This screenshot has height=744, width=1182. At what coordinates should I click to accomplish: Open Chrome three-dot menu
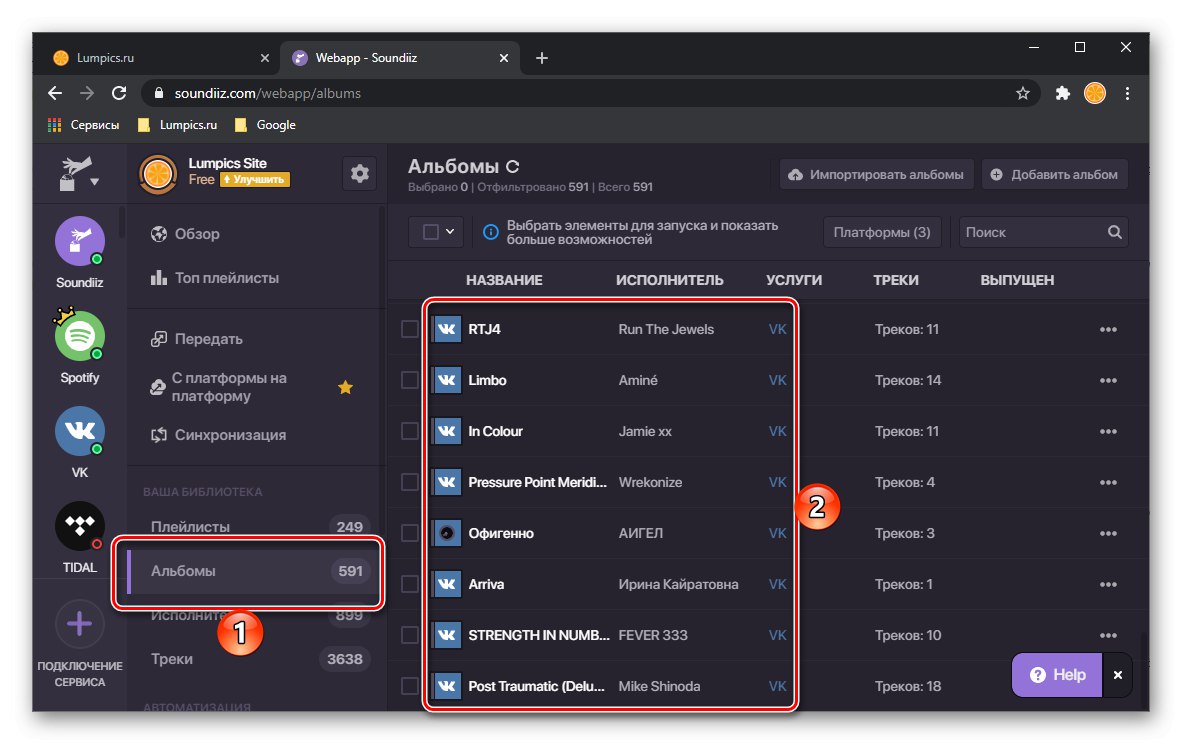(x=1127, y=93)
